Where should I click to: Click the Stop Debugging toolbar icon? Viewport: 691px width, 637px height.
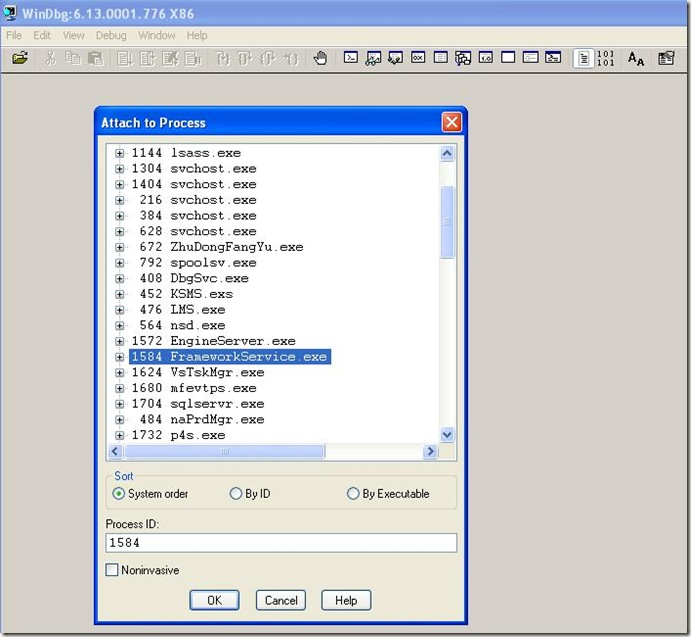pos(170,58)
